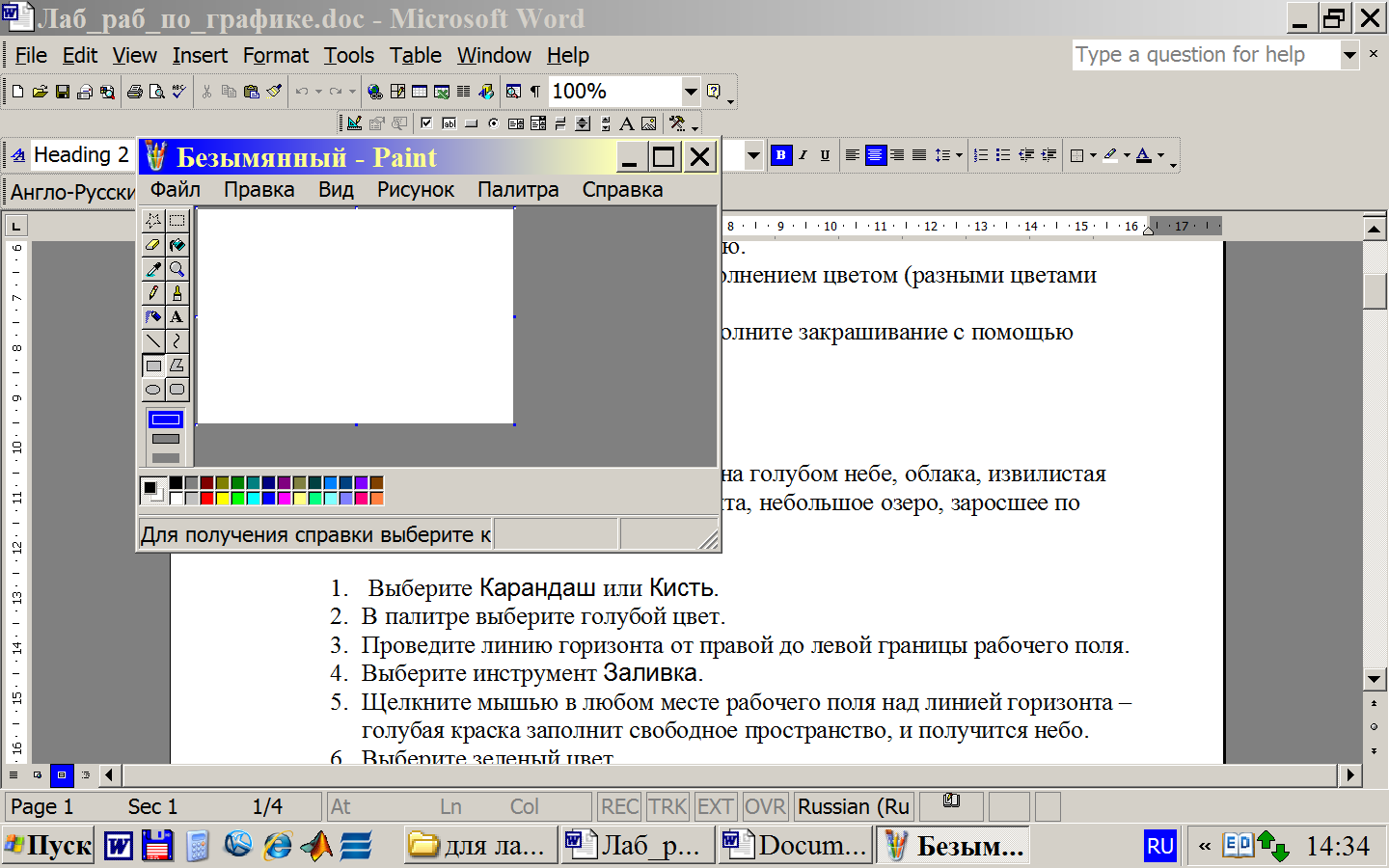The width and height of the screenshot is (1389, 868).
Task: Toggle bulleted list formatting
Action: (x=1003, y=155)
